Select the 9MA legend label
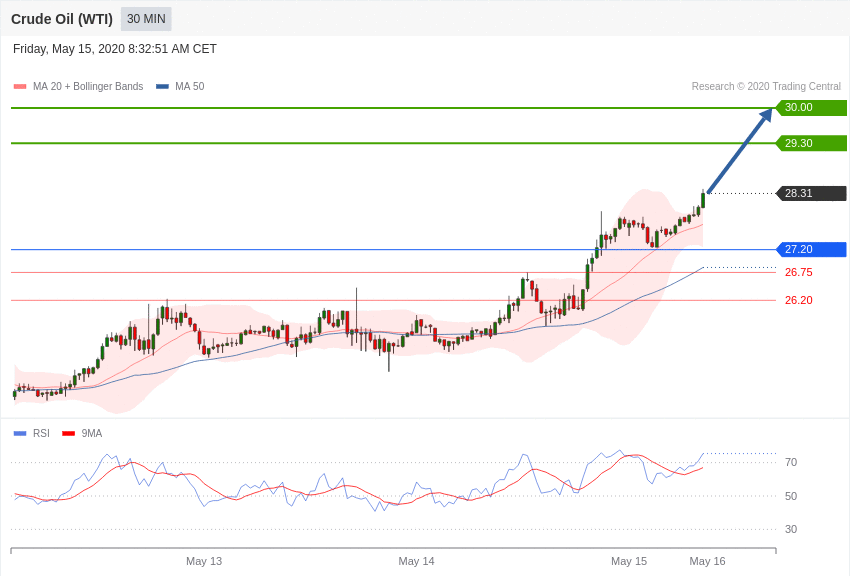Viewport: 850px width, 576px height. [x=92, y=433]
